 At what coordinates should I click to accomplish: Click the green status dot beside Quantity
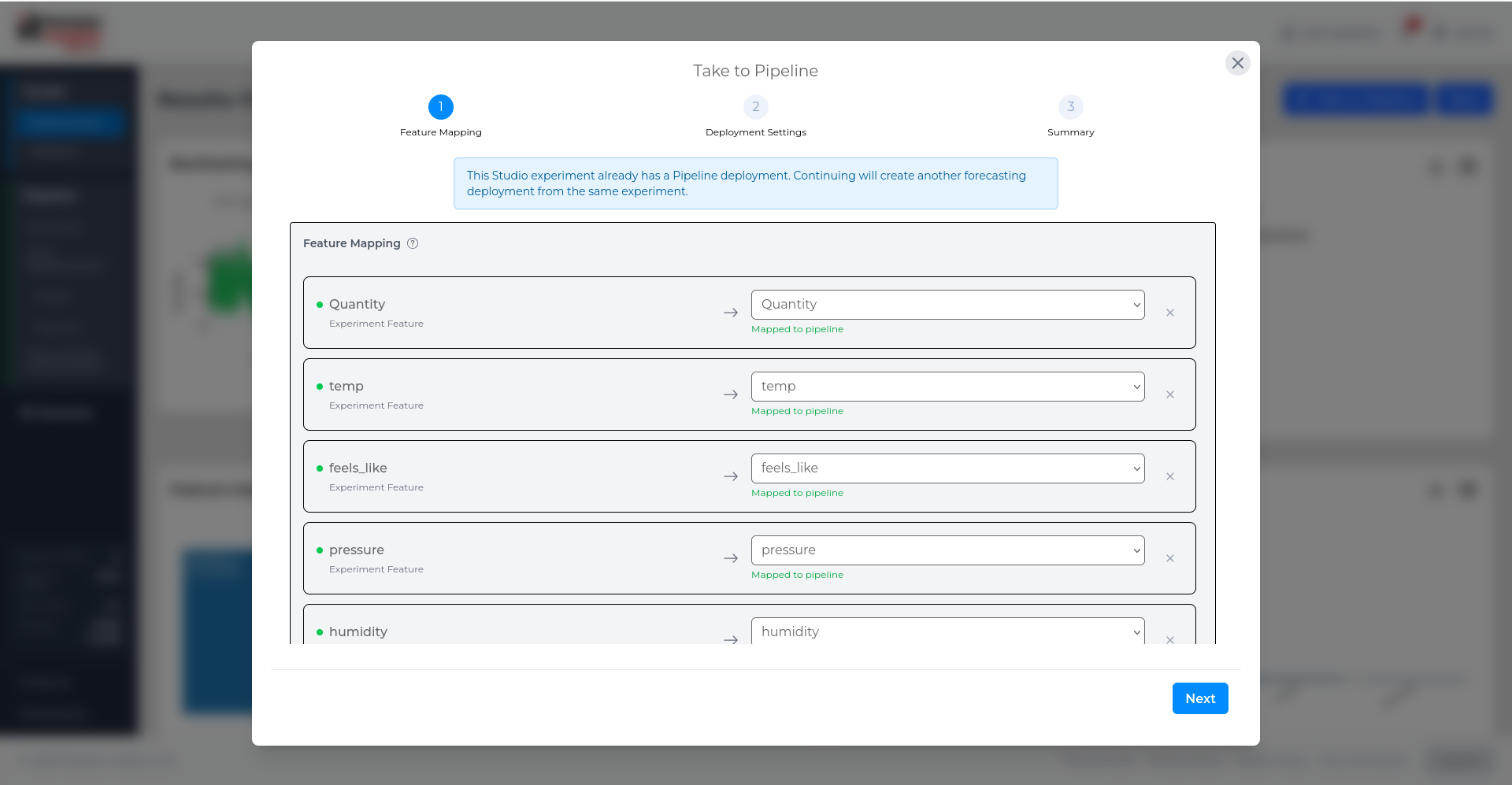coord(320,305)
